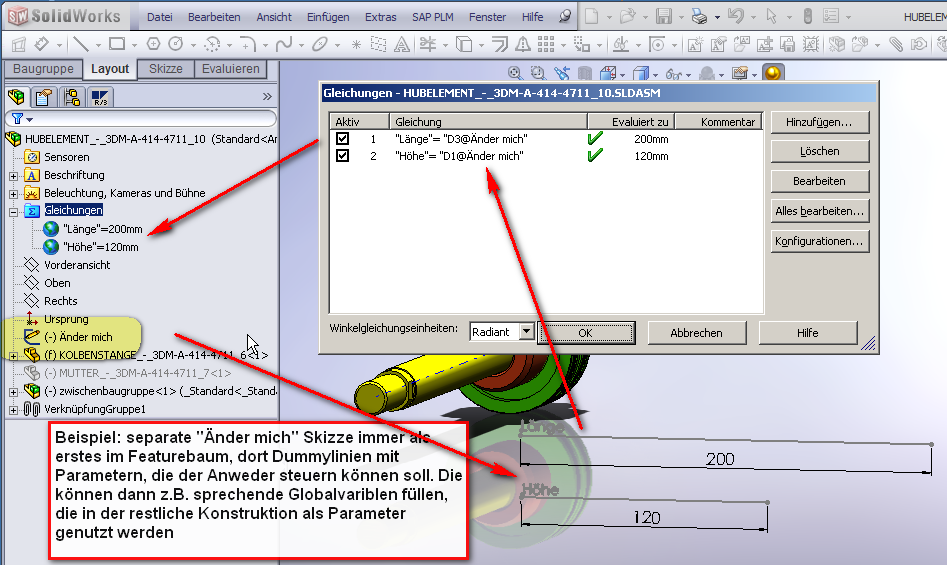
Task: Click the Linear Sketch Pattern icon
Action: click(x=546, y=44)
